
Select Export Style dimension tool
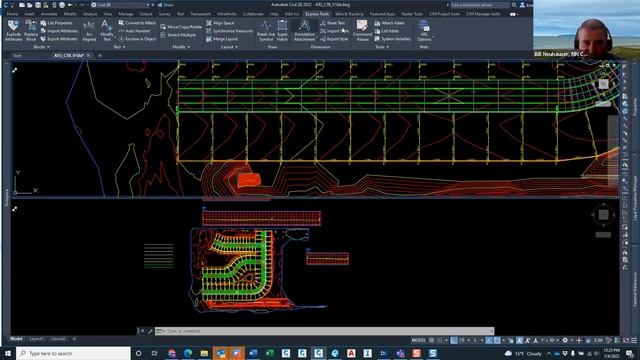click(334, 39)
